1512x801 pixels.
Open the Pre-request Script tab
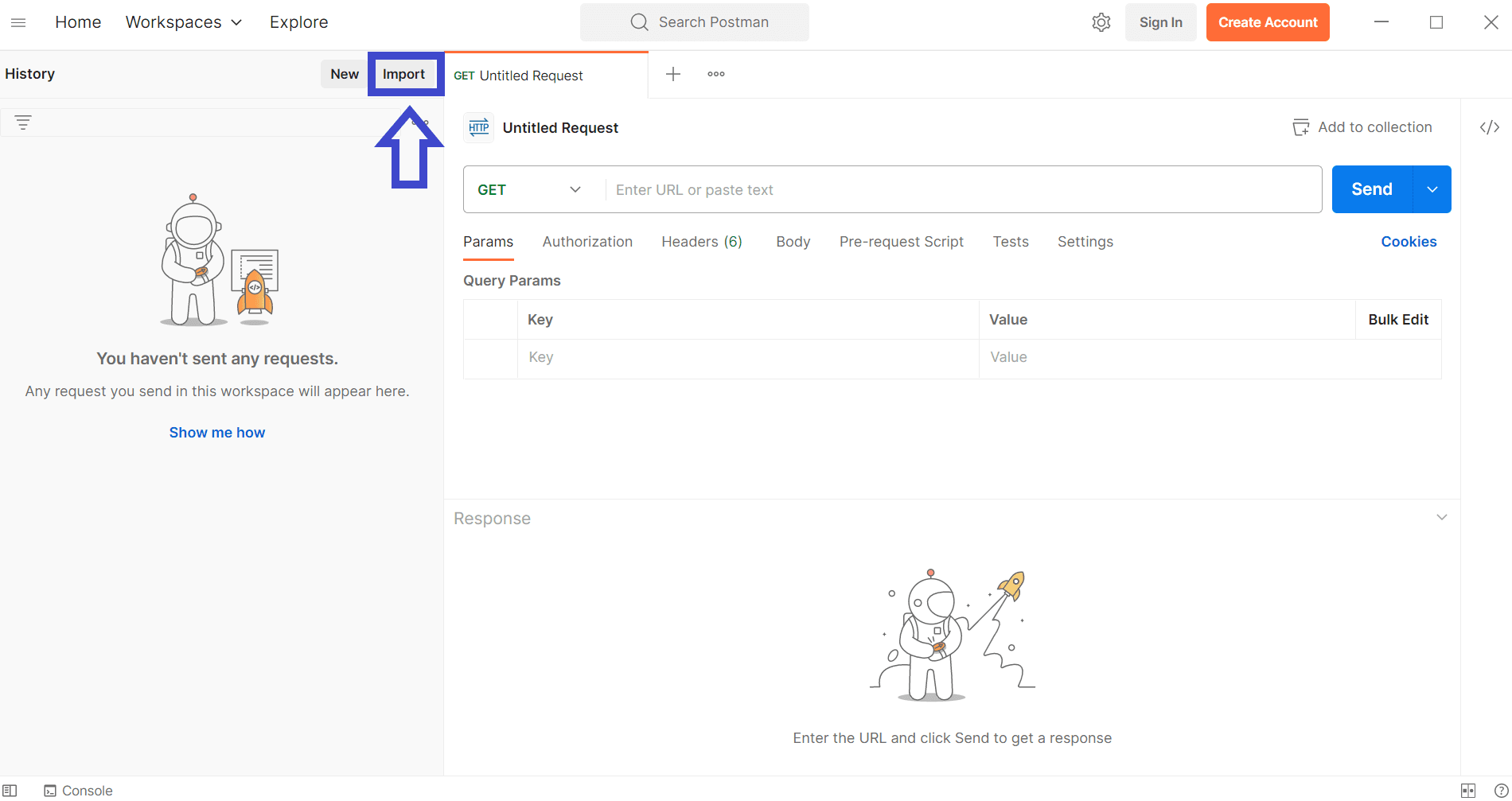(x=902, y=242)
